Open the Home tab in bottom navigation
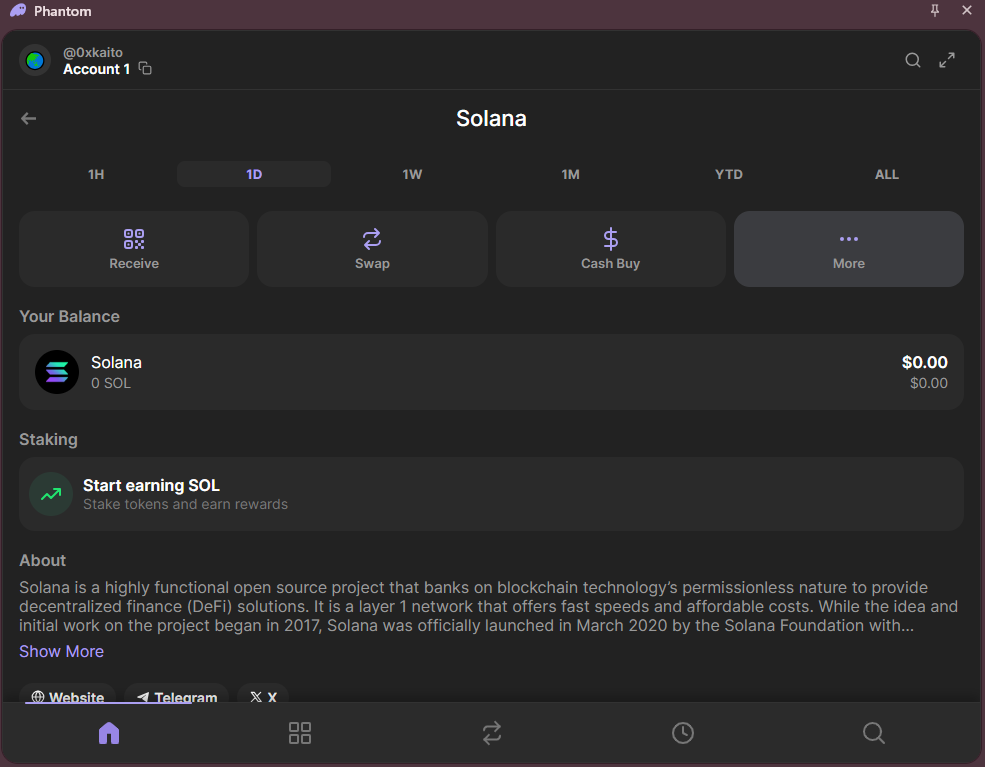Screen dimensions: 985x767 (x=109, y=732)
